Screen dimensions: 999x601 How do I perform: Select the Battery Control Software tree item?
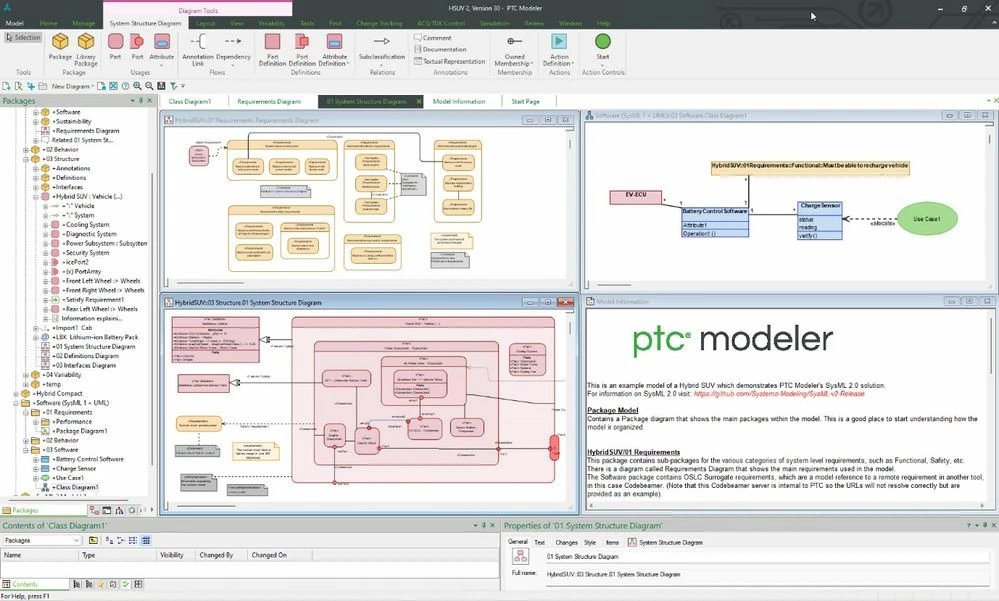pyautogui.click(x=89, y=460)
